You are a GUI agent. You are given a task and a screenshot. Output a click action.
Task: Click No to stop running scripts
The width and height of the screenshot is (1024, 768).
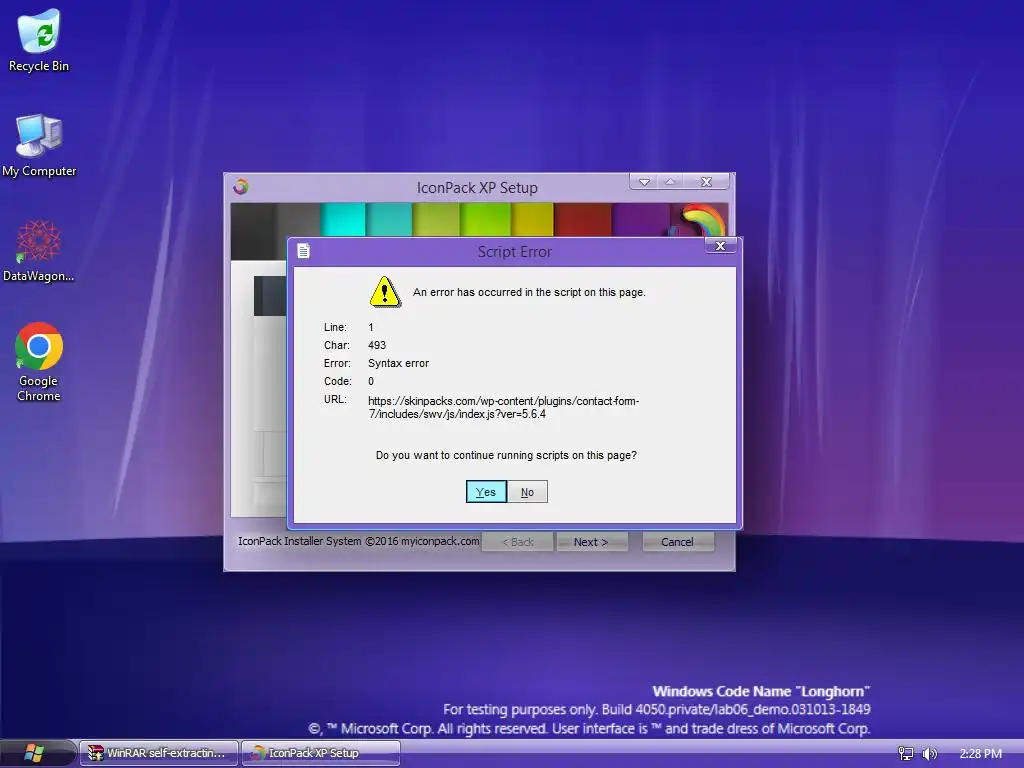pos(527,492)
